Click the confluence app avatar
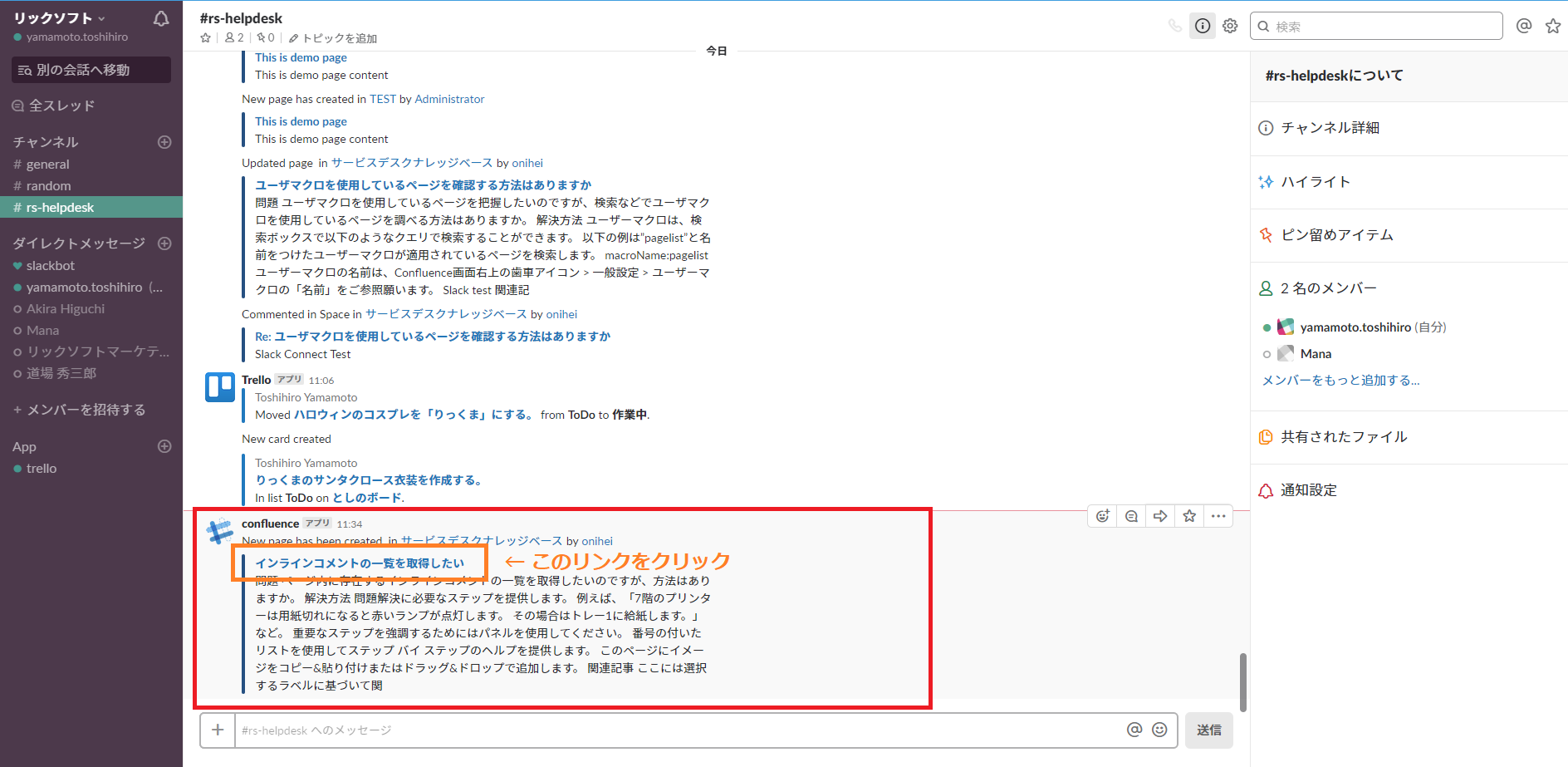The width and height of the screenshot is (1568, 767). click(220, 530)
